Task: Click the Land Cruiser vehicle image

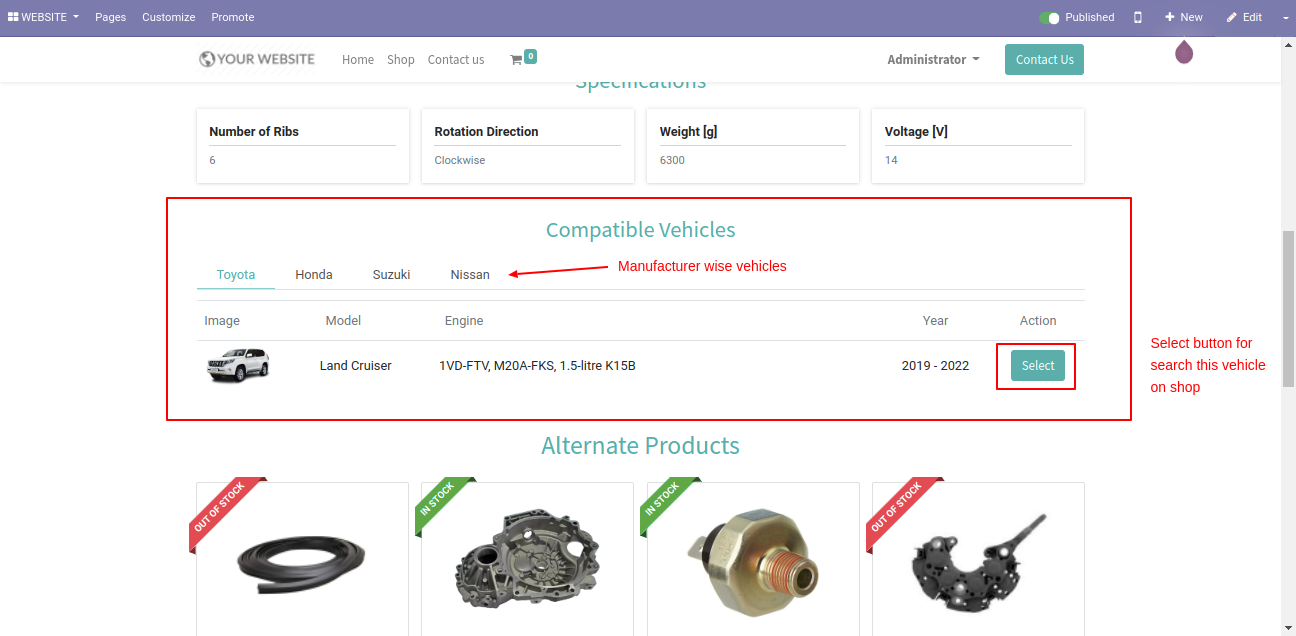Action: coord(238,365)
